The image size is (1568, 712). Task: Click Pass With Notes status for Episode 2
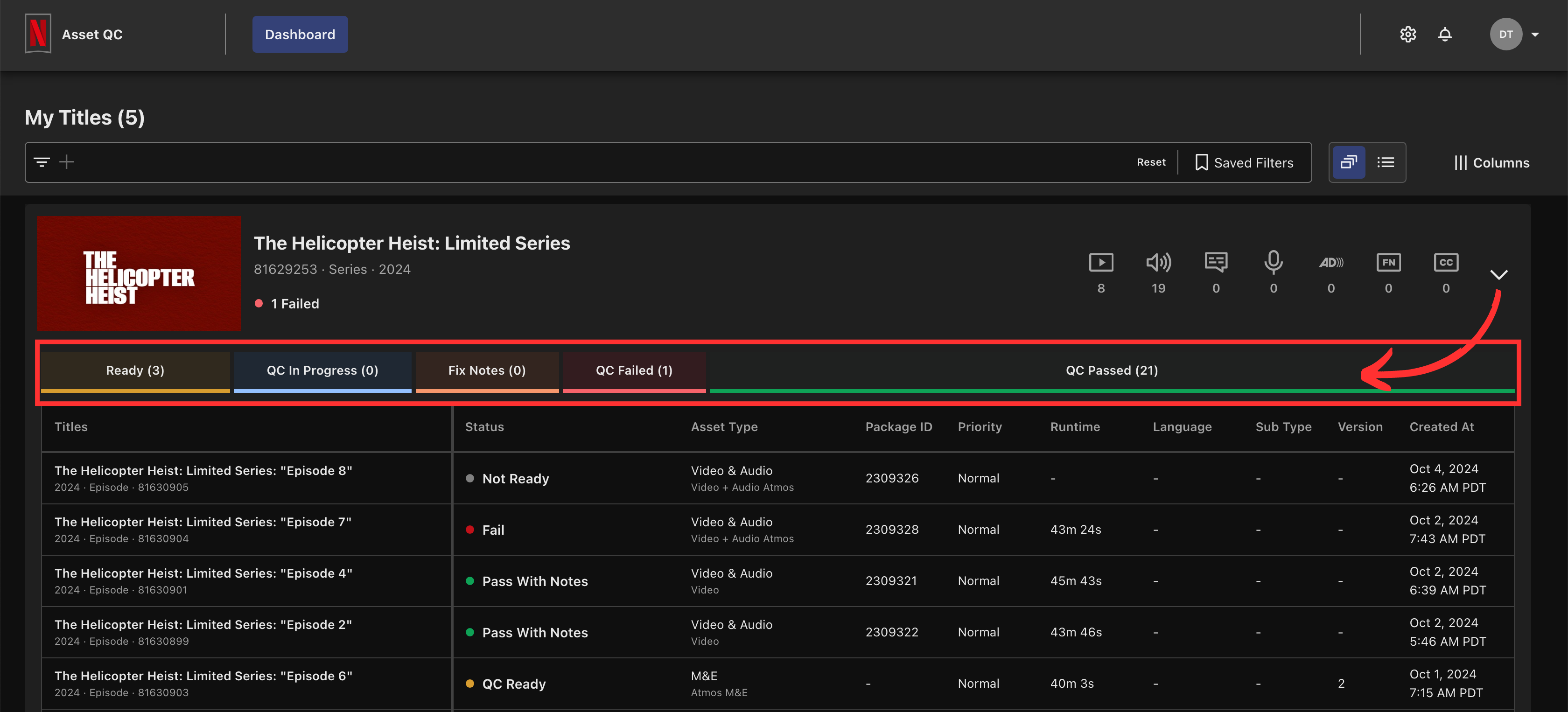(527, 633)
